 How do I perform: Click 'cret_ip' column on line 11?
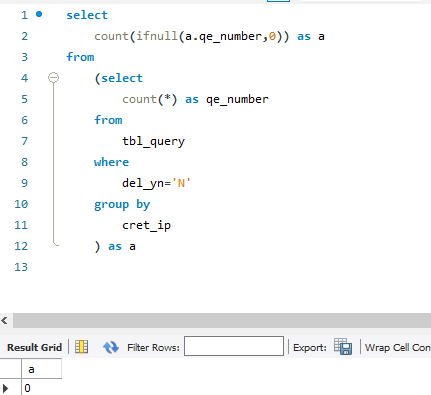[146, 225]
